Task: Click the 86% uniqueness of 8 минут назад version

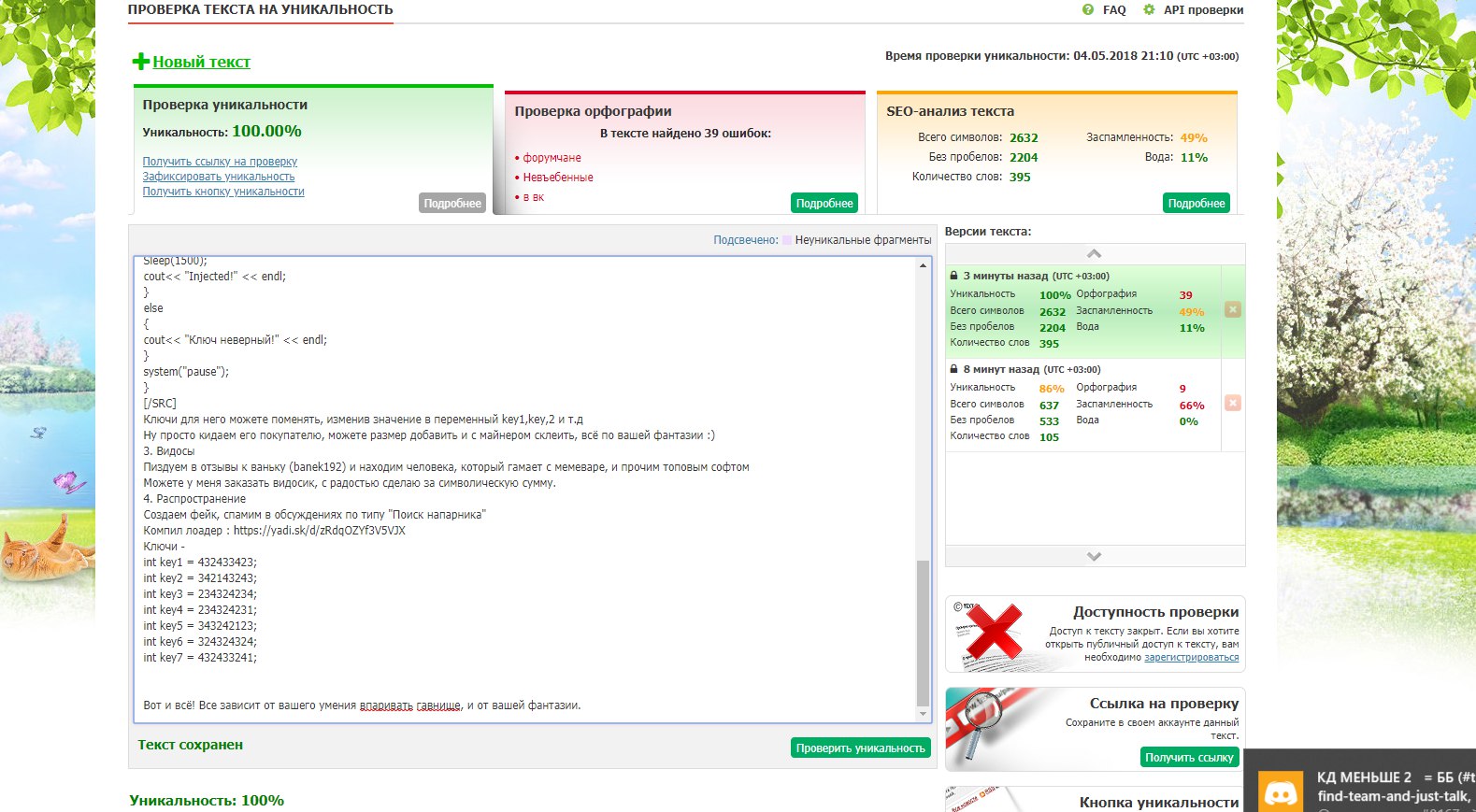Action: 1052,389
